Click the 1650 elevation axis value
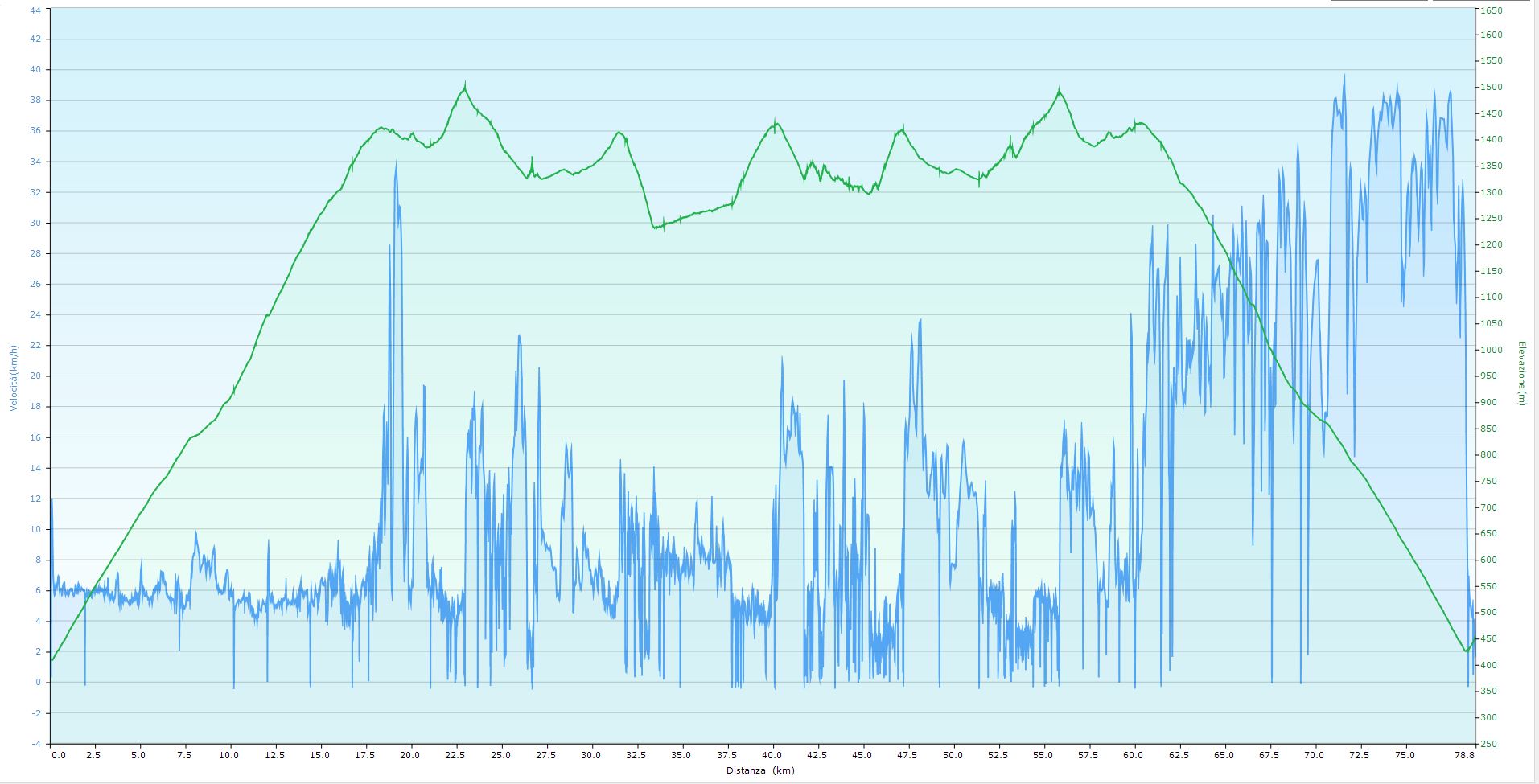 coord(1492,10)
